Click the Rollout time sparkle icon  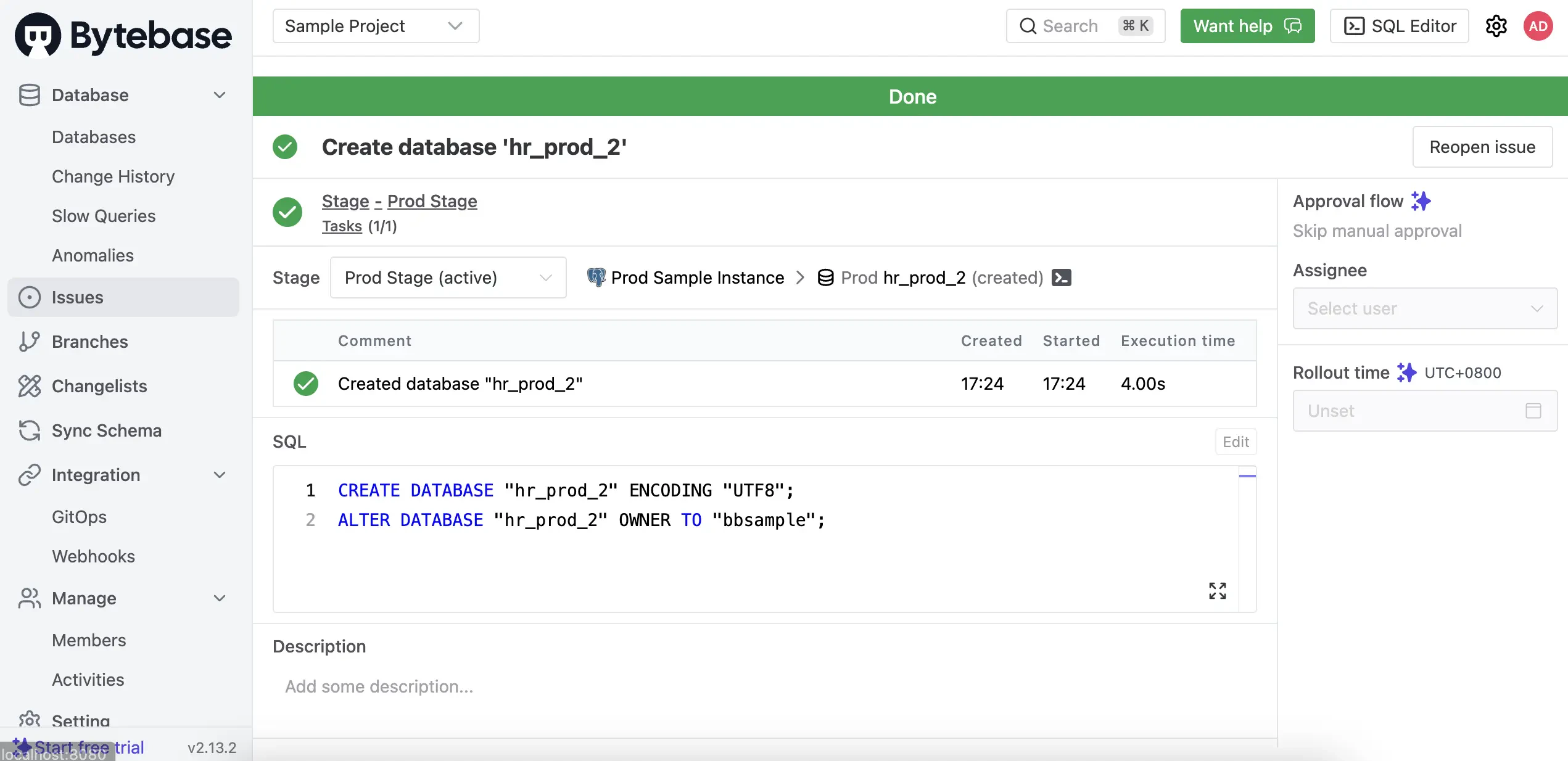[1406, 372]
